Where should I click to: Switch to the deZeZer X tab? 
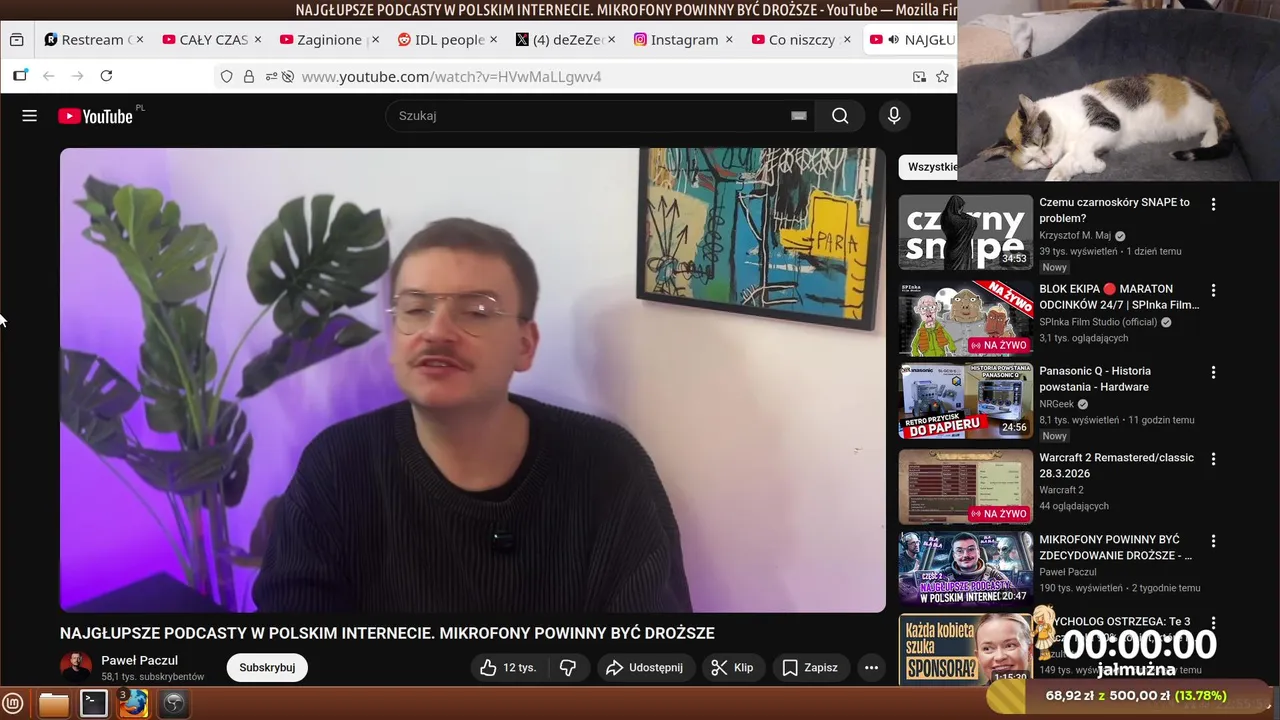tap(566, 40)
